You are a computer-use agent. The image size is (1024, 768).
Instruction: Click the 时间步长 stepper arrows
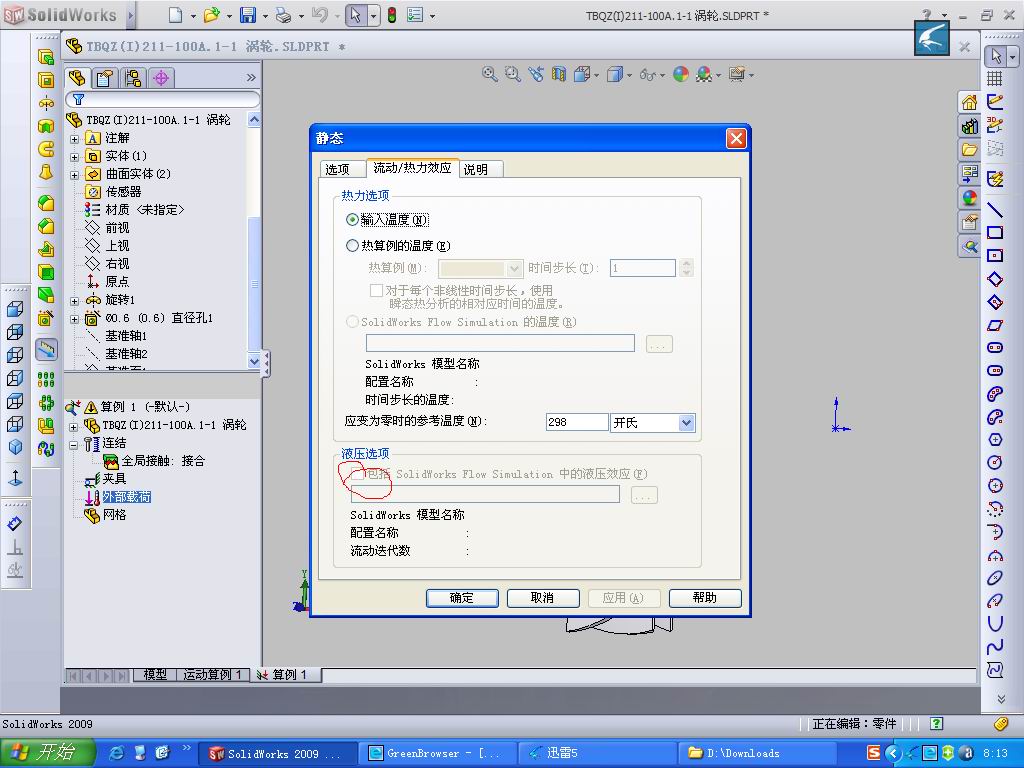pyautogui.click(x=686, y=268)
